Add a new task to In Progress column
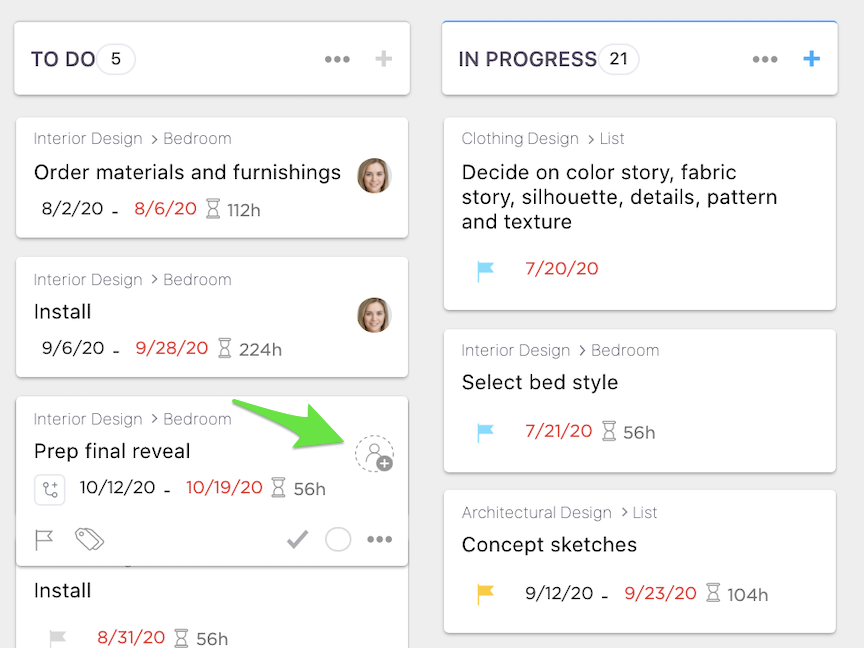This screenshot has width=864, height=648. pos(812,59)
